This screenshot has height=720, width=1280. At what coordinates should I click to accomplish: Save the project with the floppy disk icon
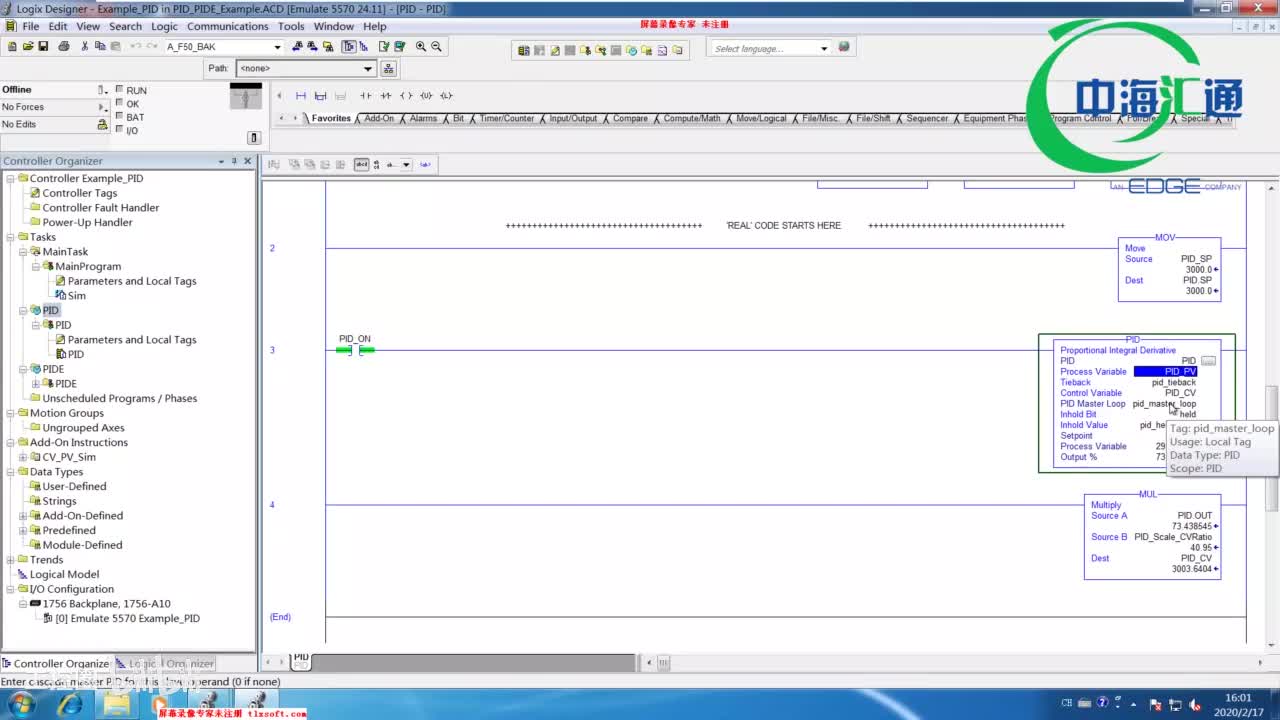(x=43, y=46)
